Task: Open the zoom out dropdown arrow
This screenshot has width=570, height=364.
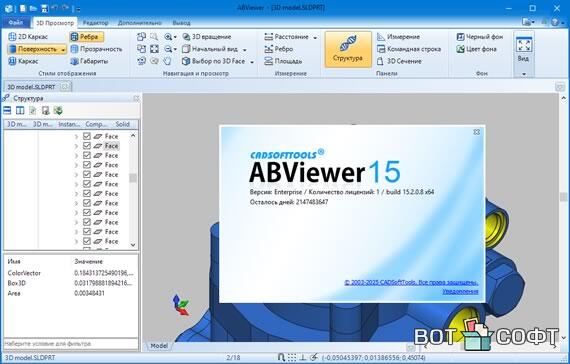Action: (x=175, y=49)
